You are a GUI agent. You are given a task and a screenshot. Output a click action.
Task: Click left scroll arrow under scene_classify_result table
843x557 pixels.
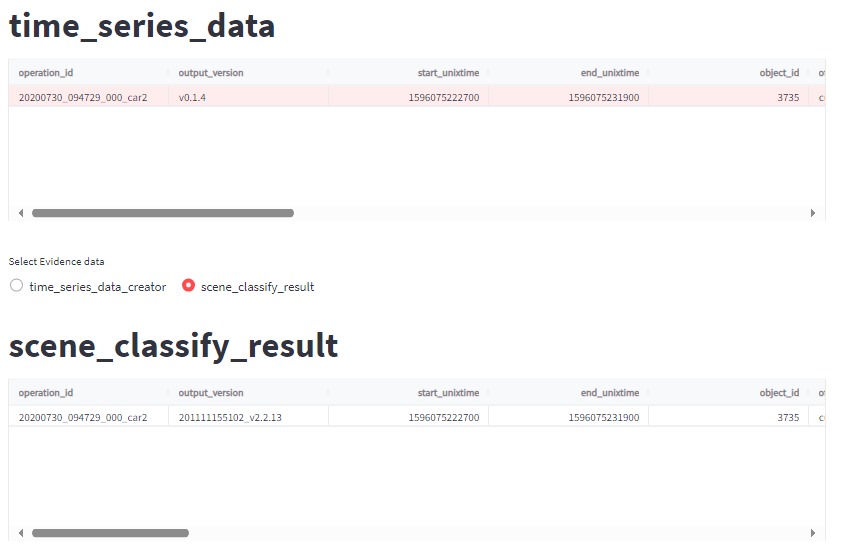coord(21,533)
